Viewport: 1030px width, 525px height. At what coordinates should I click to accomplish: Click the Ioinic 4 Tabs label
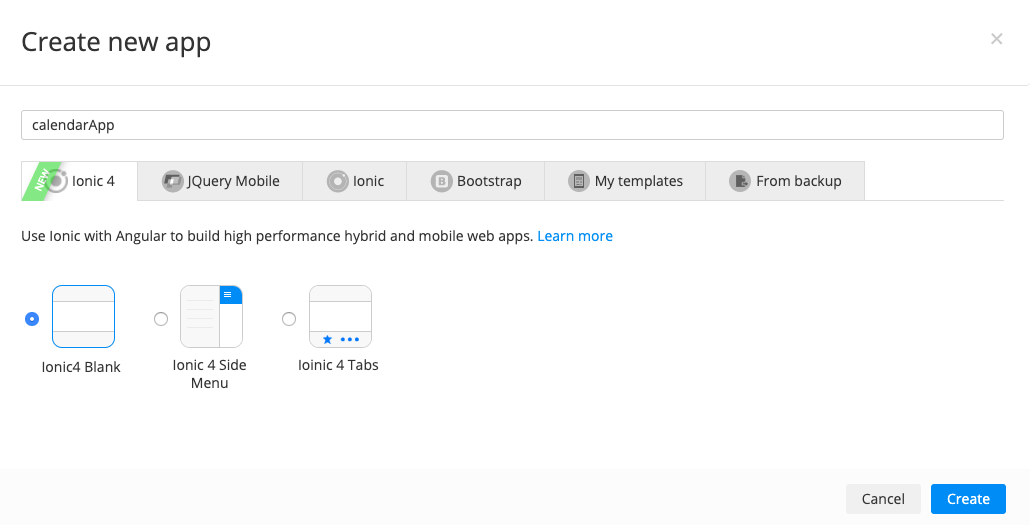[338, 365]
